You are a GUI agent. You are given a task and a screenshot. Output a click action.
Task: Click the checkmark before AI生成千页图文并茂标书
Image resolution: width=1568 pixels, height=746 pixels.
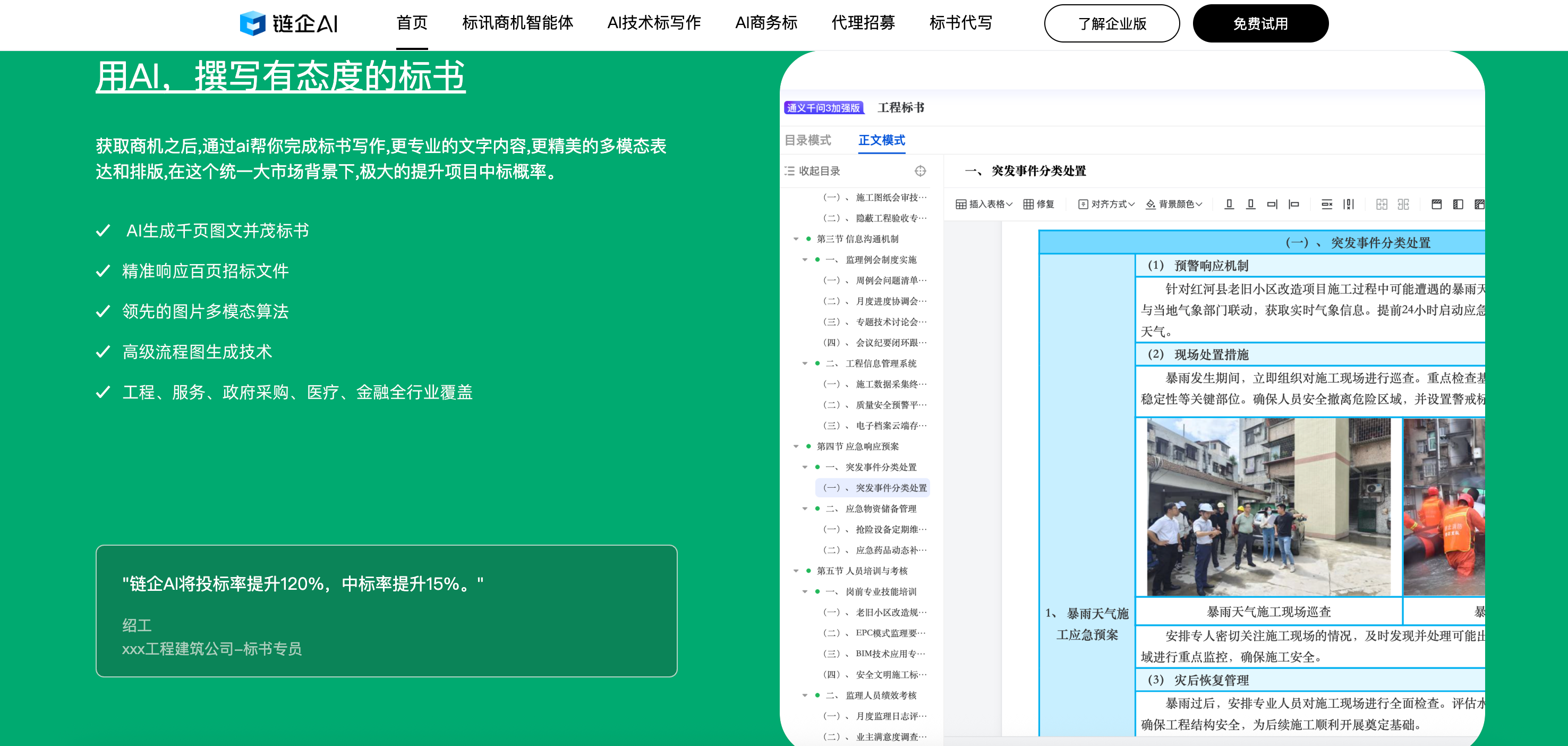pos(103,231)
